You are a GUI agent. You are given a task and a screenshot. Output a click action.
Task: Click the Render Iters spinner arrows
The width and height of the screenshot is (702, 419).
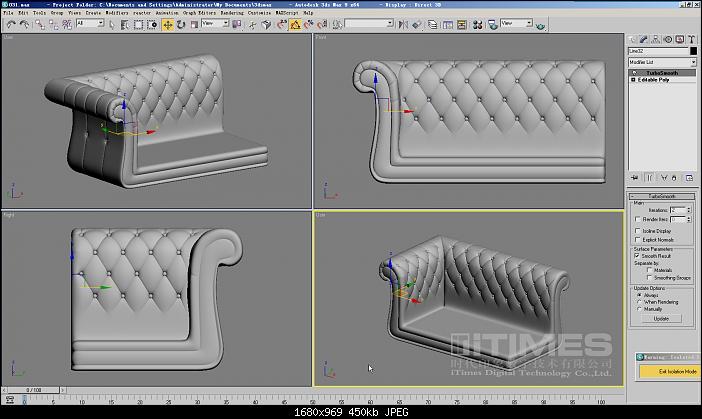(689, 219)
